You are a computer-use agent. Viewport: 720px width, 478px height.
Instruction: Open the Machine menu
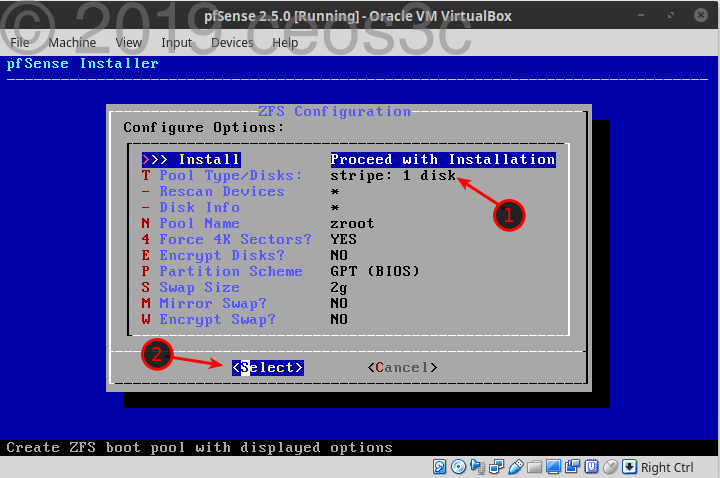click(x=72, y=43)
